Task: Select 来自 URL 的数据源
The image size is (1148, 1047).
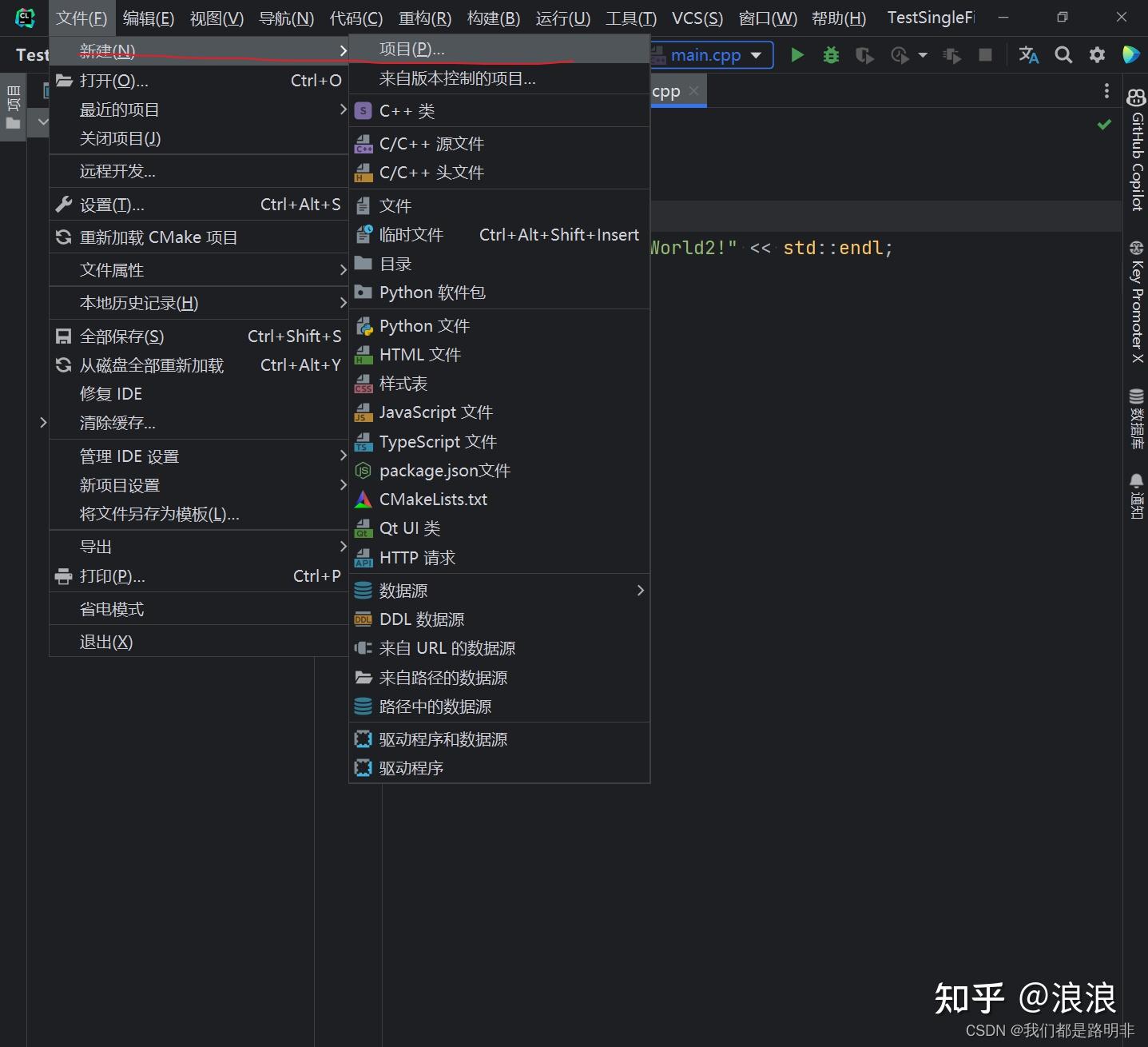Action: [x=499, y=648]
